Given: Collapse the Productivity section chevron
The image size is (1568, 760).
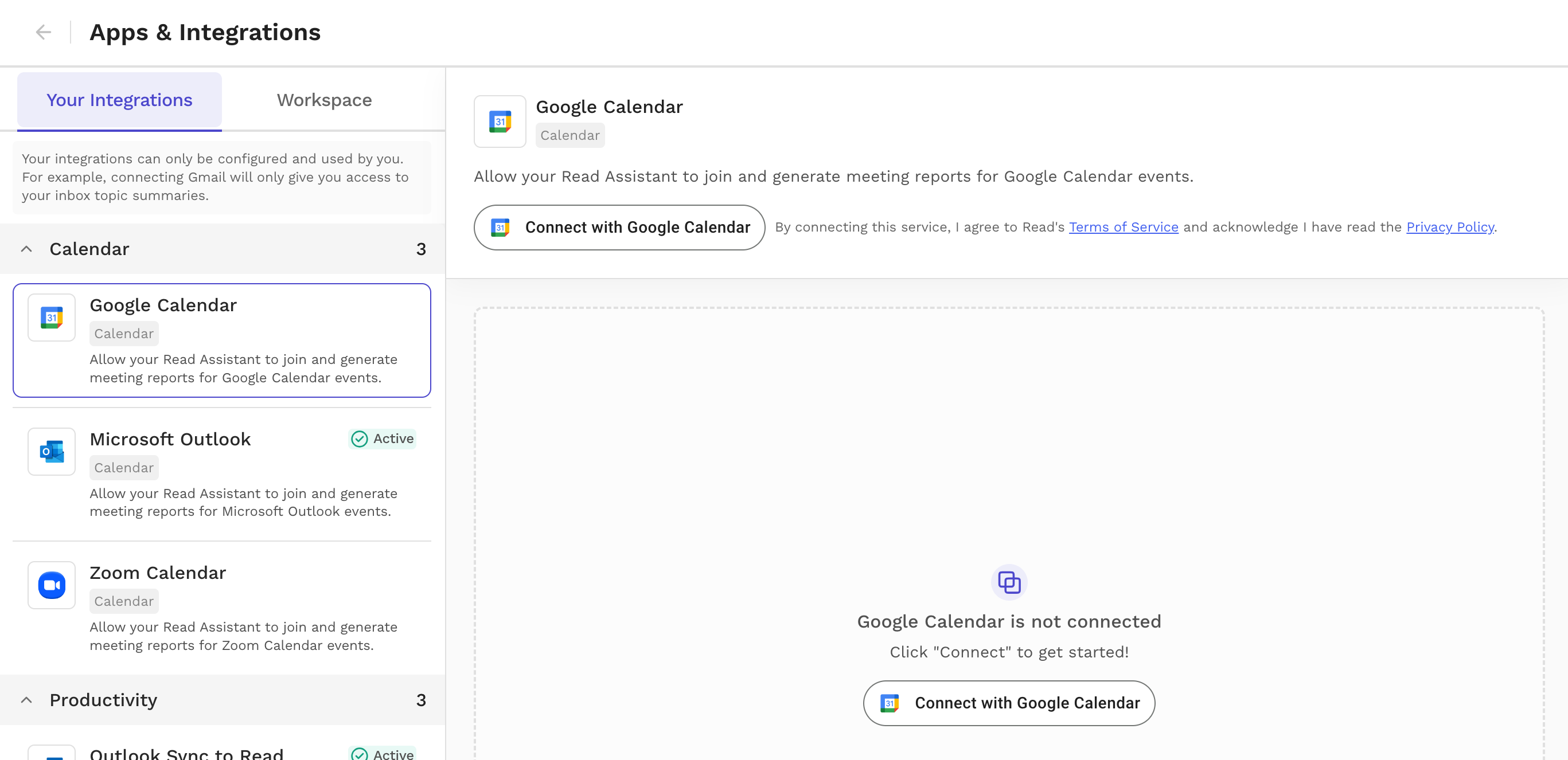Looking at the screenshot, I should tap(26, 700).
